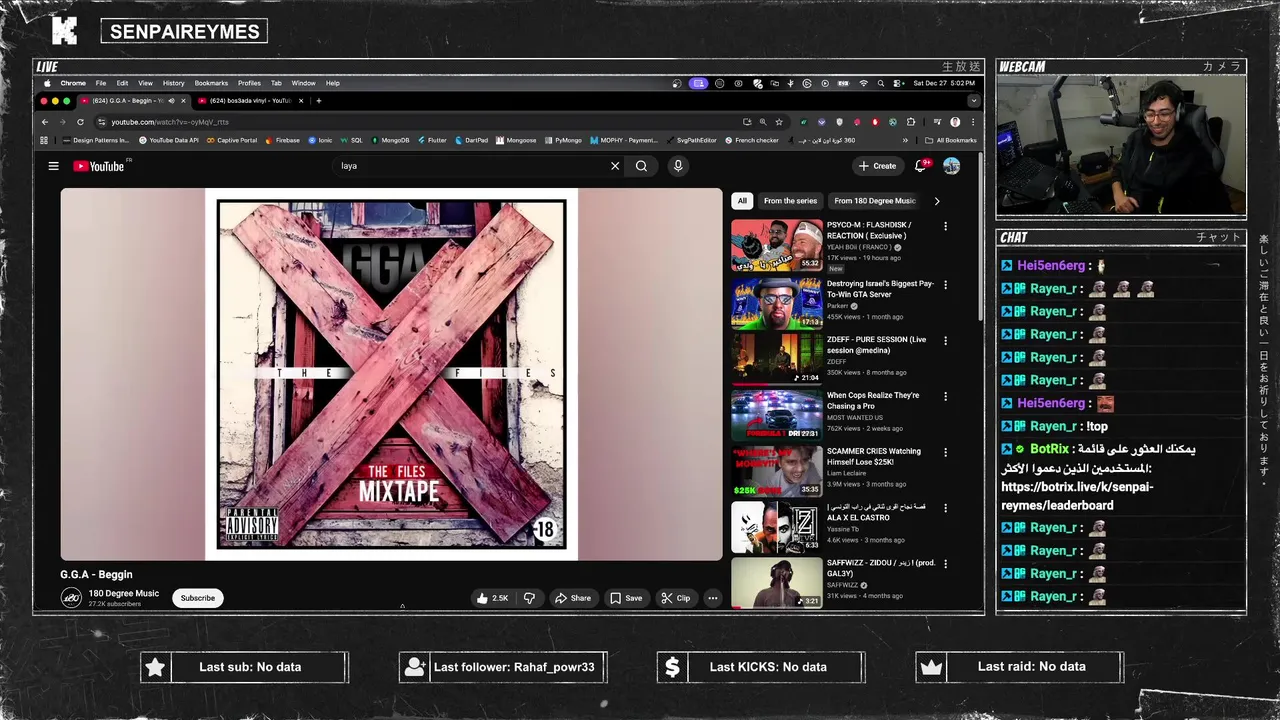Open the more actions ellipsis below the video

tap(713, 598)
